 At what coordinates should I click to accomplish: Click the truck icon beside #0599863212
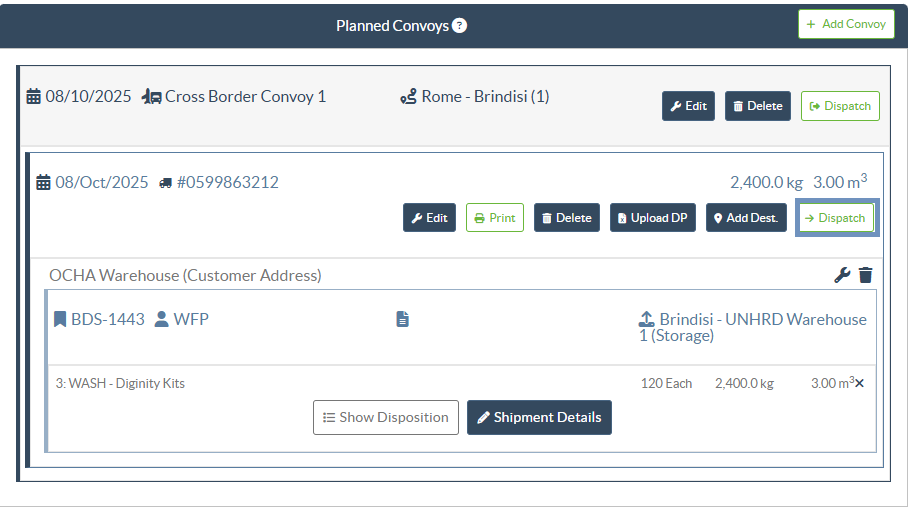click(165, 183)
